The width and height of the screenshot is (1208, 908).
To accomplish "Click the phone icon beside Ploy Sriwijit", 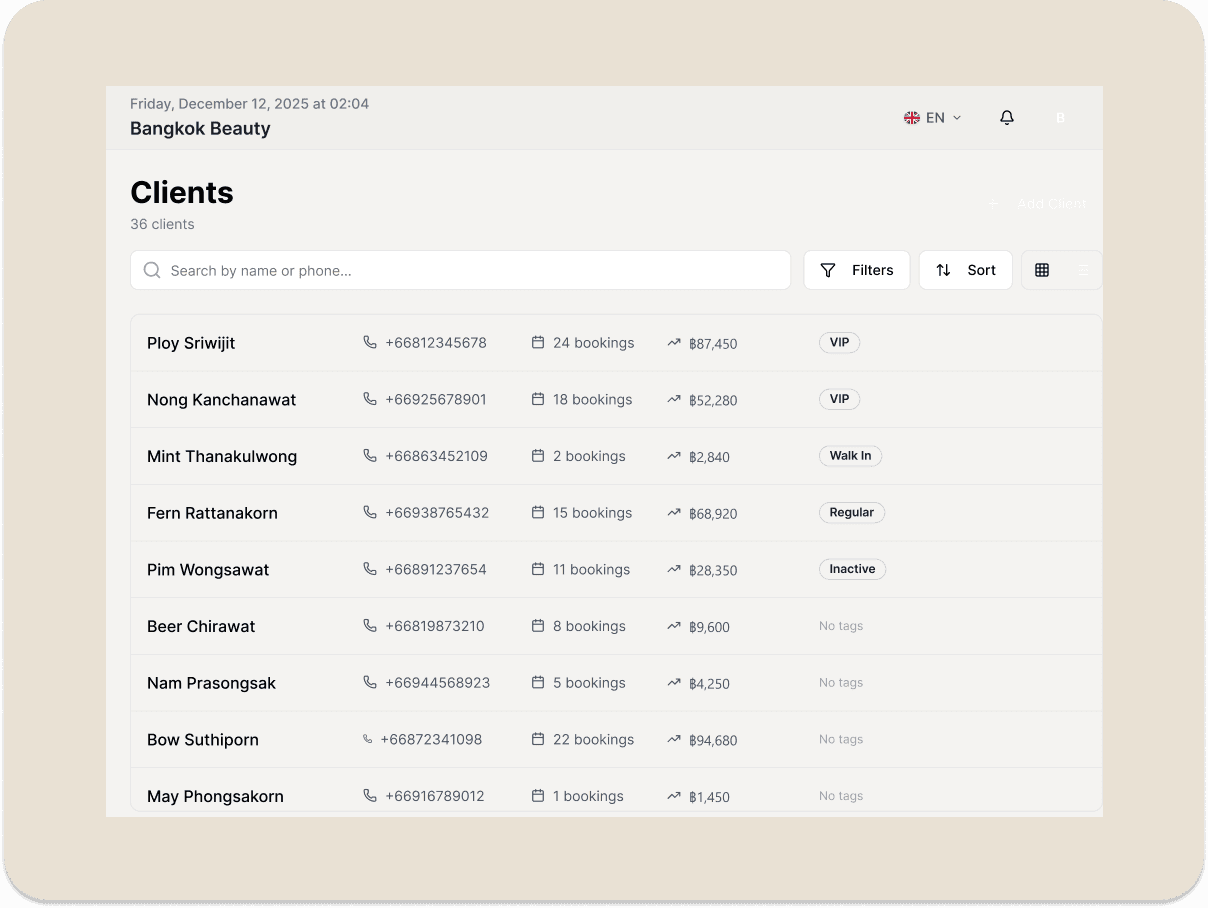I will pyautogui.click(x=369, y=342).
